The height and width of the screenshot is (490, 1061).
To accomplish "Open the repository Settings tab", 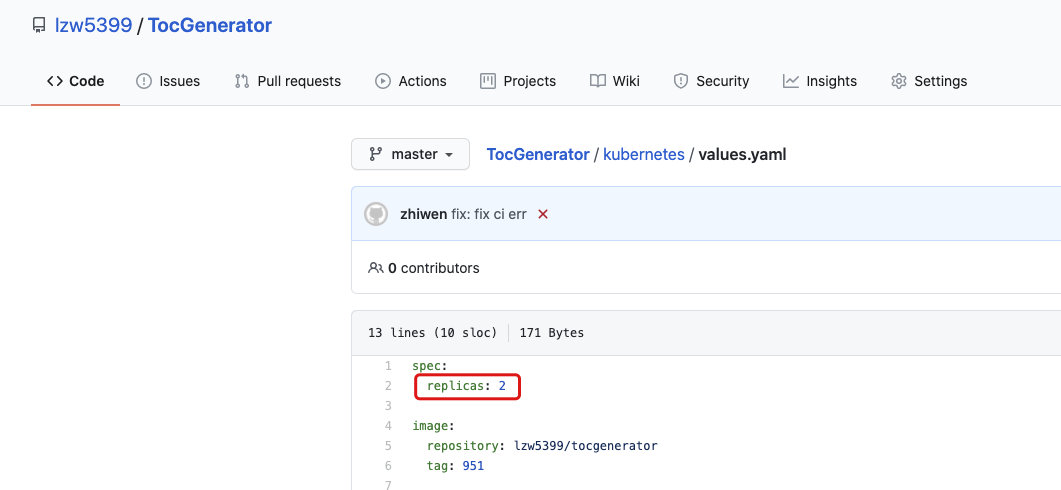I will (x=929, y=81).
